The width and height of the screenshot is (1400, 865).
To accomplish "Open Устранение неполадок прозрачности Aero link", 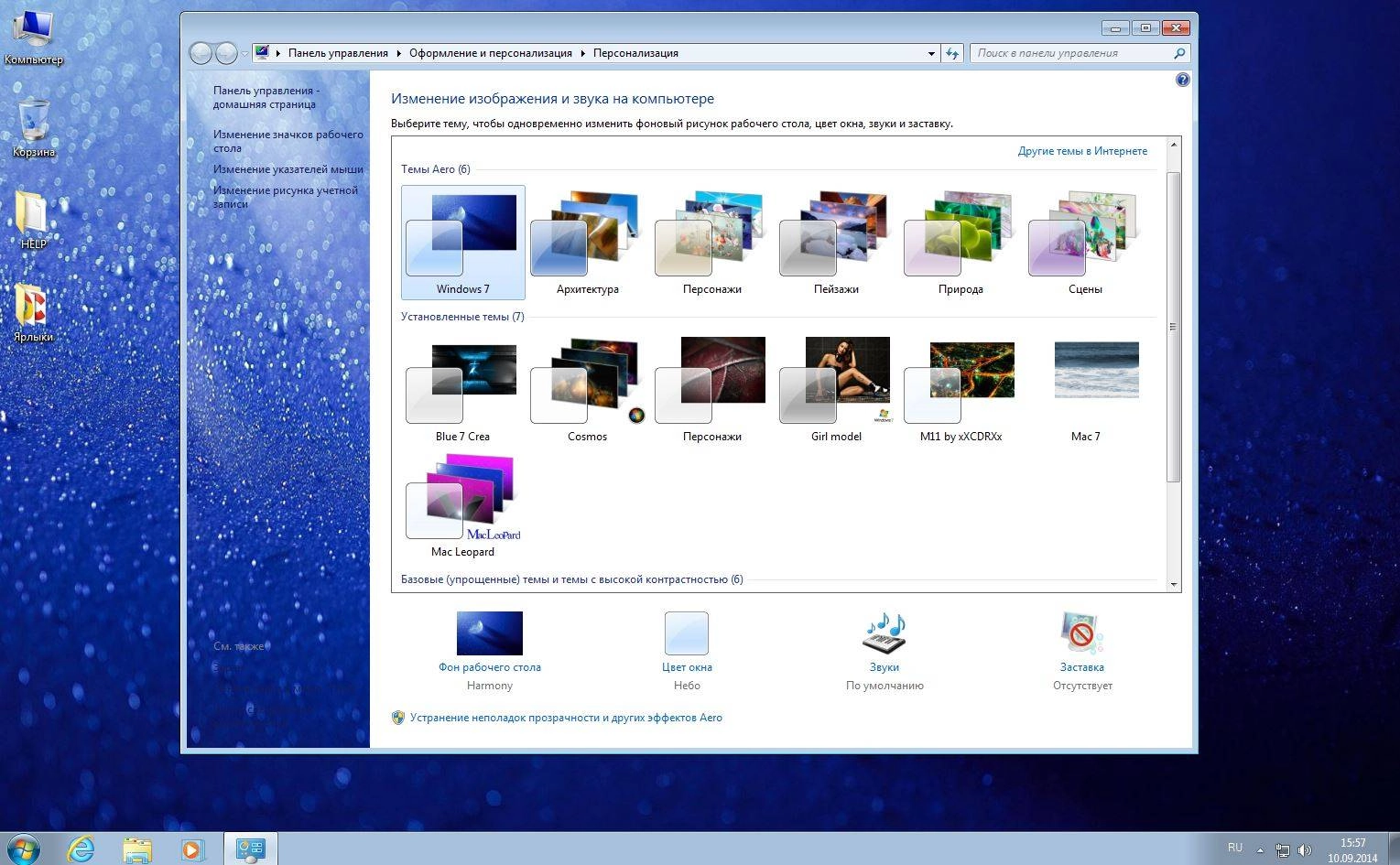I will pyautogui.click(x=566, y=718).
